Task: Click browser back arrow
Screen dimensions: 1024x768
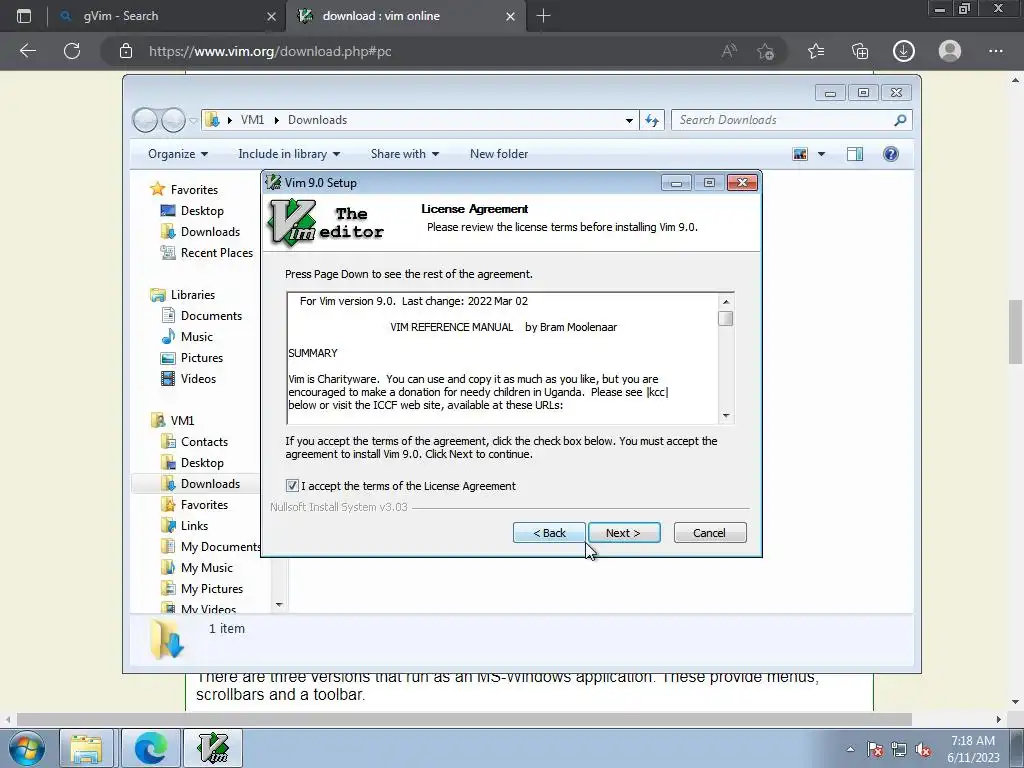Action: pyautogui.click(x=27, y=51)
